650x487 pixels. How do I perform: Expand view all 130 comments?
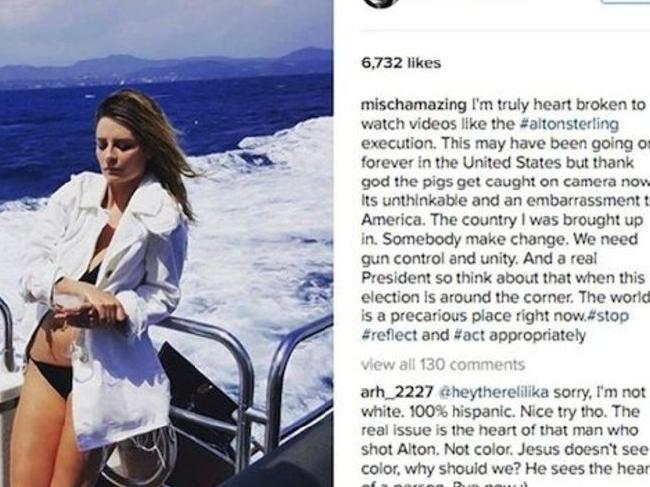pyautogui.click(x=442, y=365)
